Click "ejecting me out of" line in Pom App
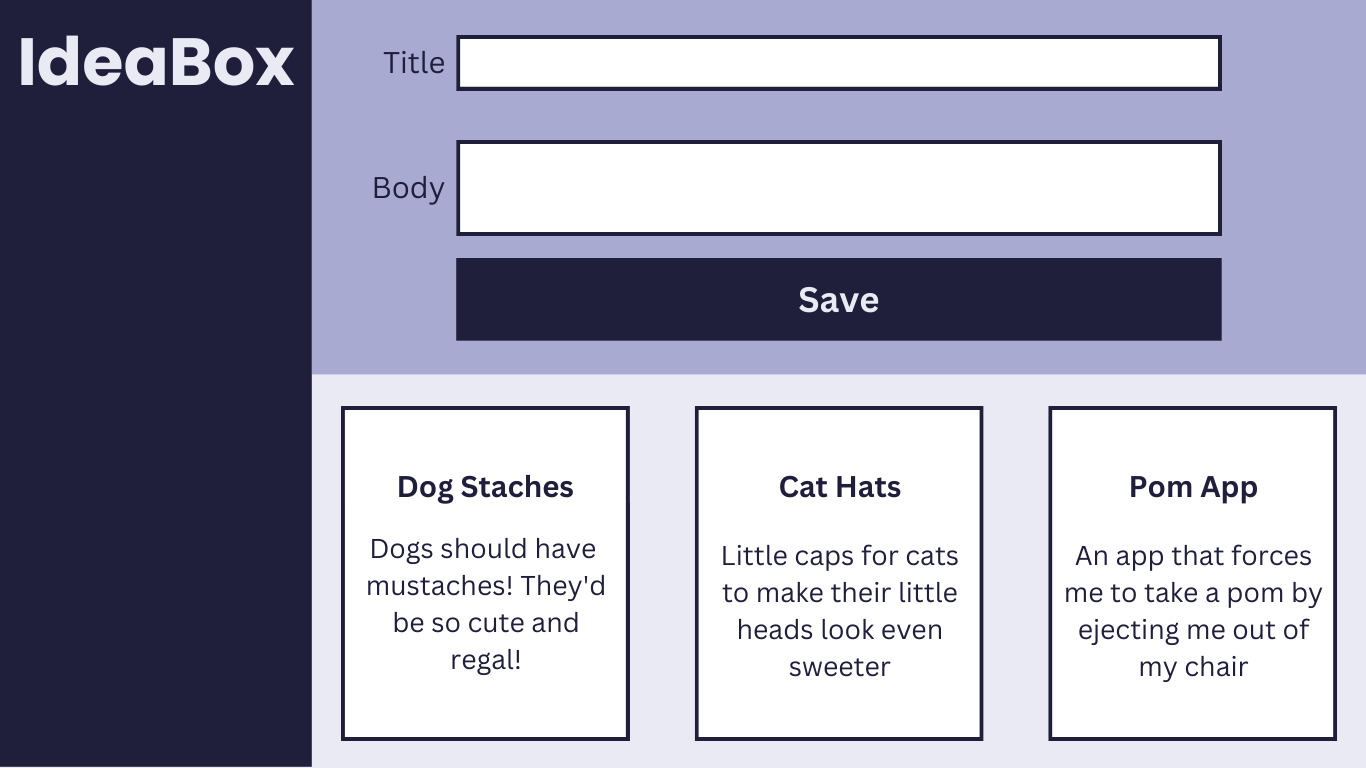1366x768 pixels. point(1193,630)
